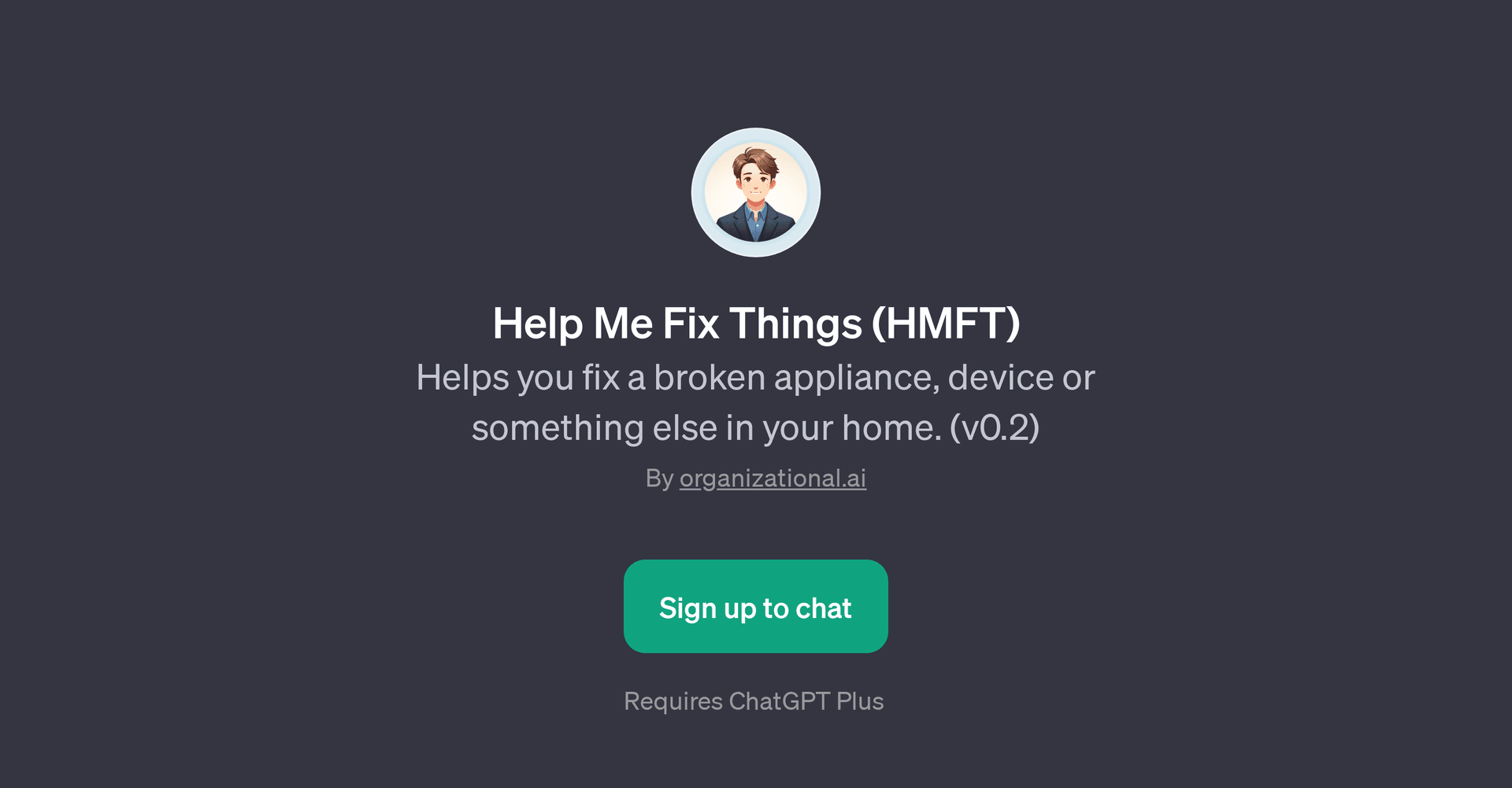Click the word 'Things' in the heading

(x=795, y=324)
